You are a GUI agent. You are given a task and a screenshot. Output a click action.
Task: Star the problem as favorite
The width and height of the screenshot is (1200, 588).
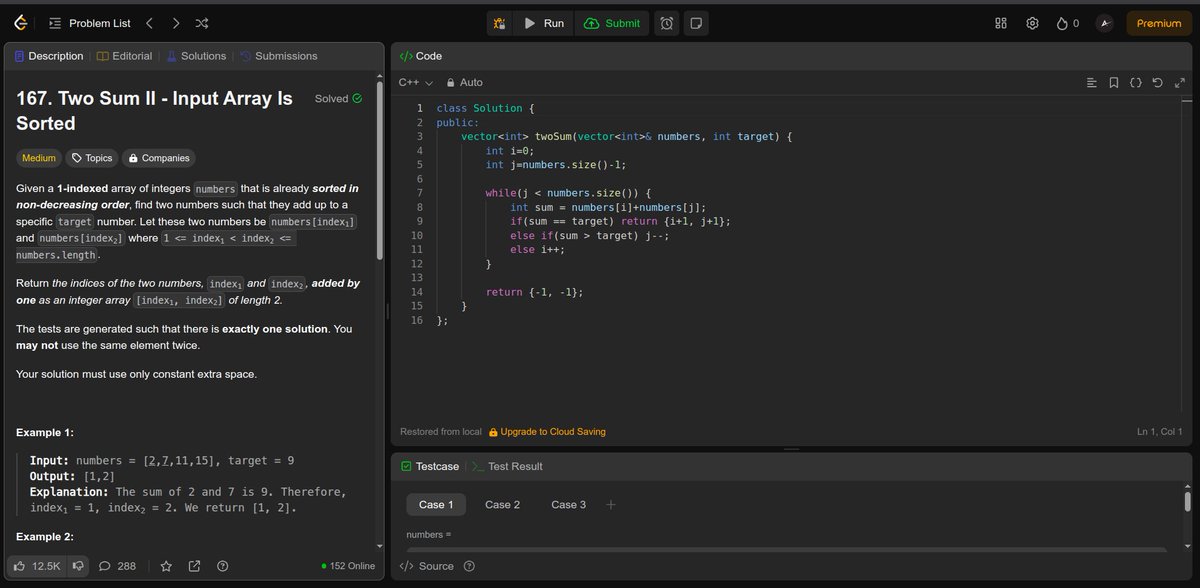[167, 566]
